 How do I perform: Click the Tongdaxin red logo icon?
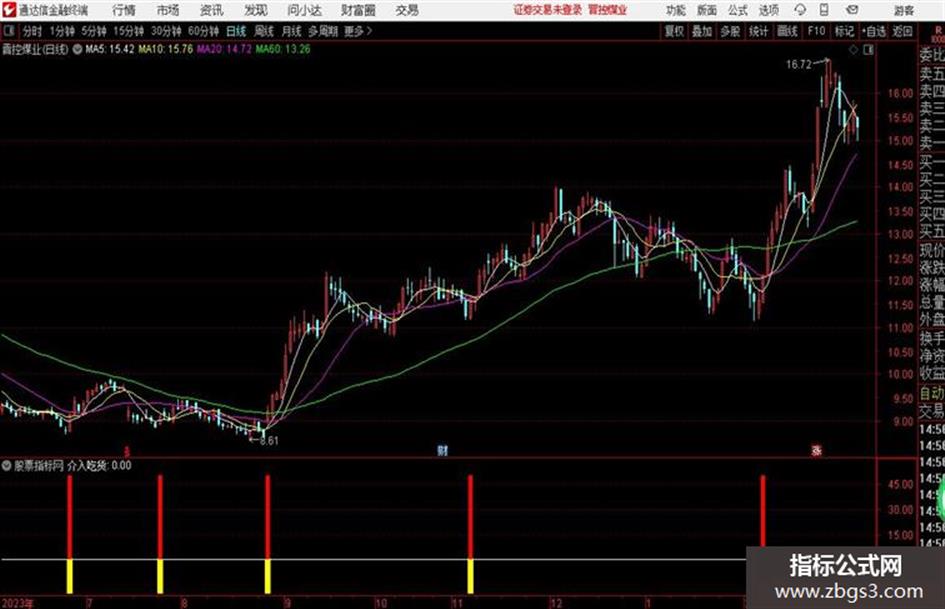pos(8,10)
